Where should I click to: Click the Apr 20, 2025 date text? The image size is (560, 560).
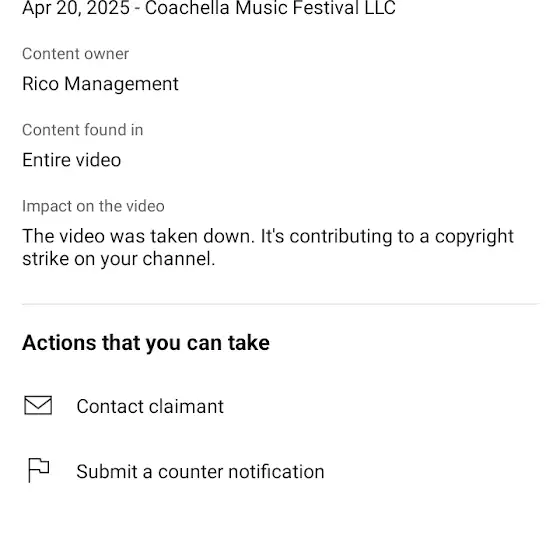[x=76, y=8]
